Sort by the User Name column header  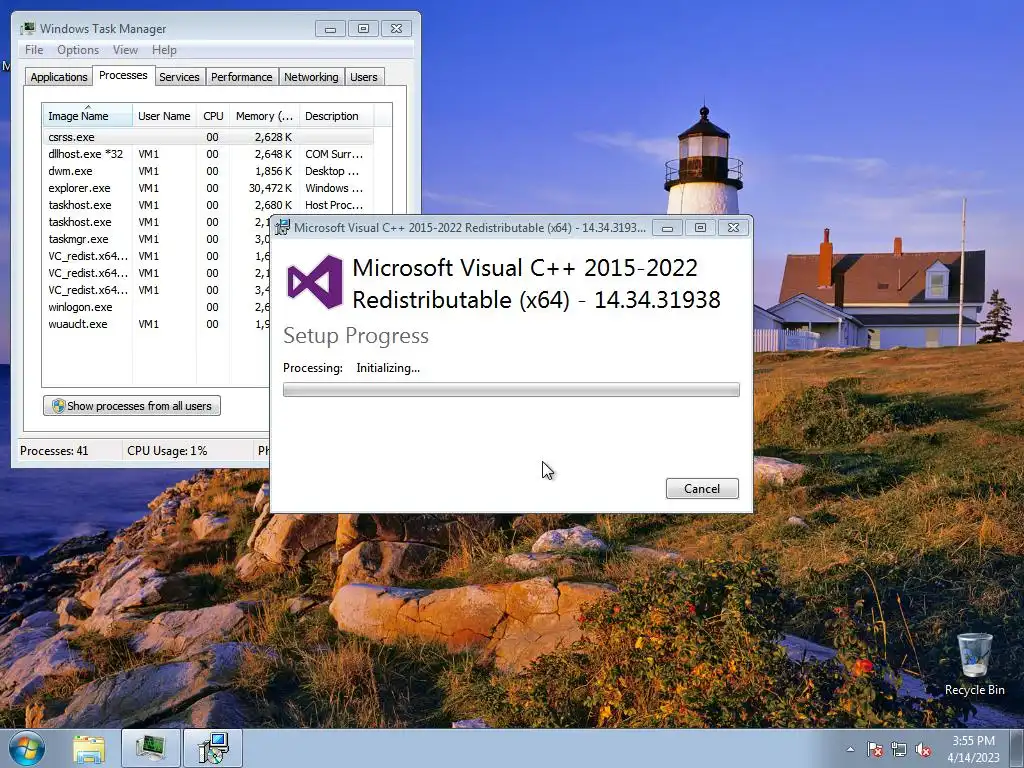(164, 115)
